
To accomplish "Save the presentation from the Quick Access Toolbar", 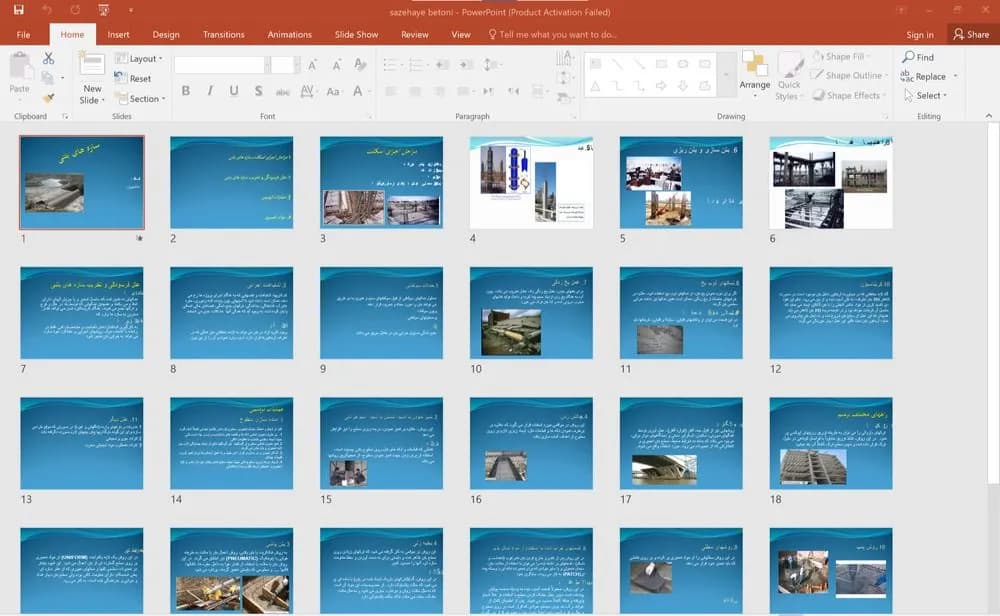I will point(18,10).
